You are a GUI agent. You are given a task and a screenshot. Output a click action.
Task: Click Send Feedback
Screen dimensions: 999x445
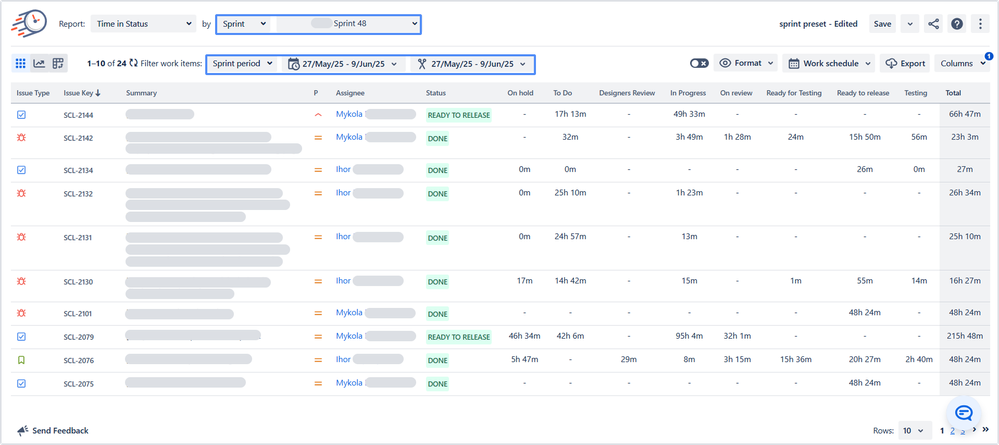pos(53,430)
